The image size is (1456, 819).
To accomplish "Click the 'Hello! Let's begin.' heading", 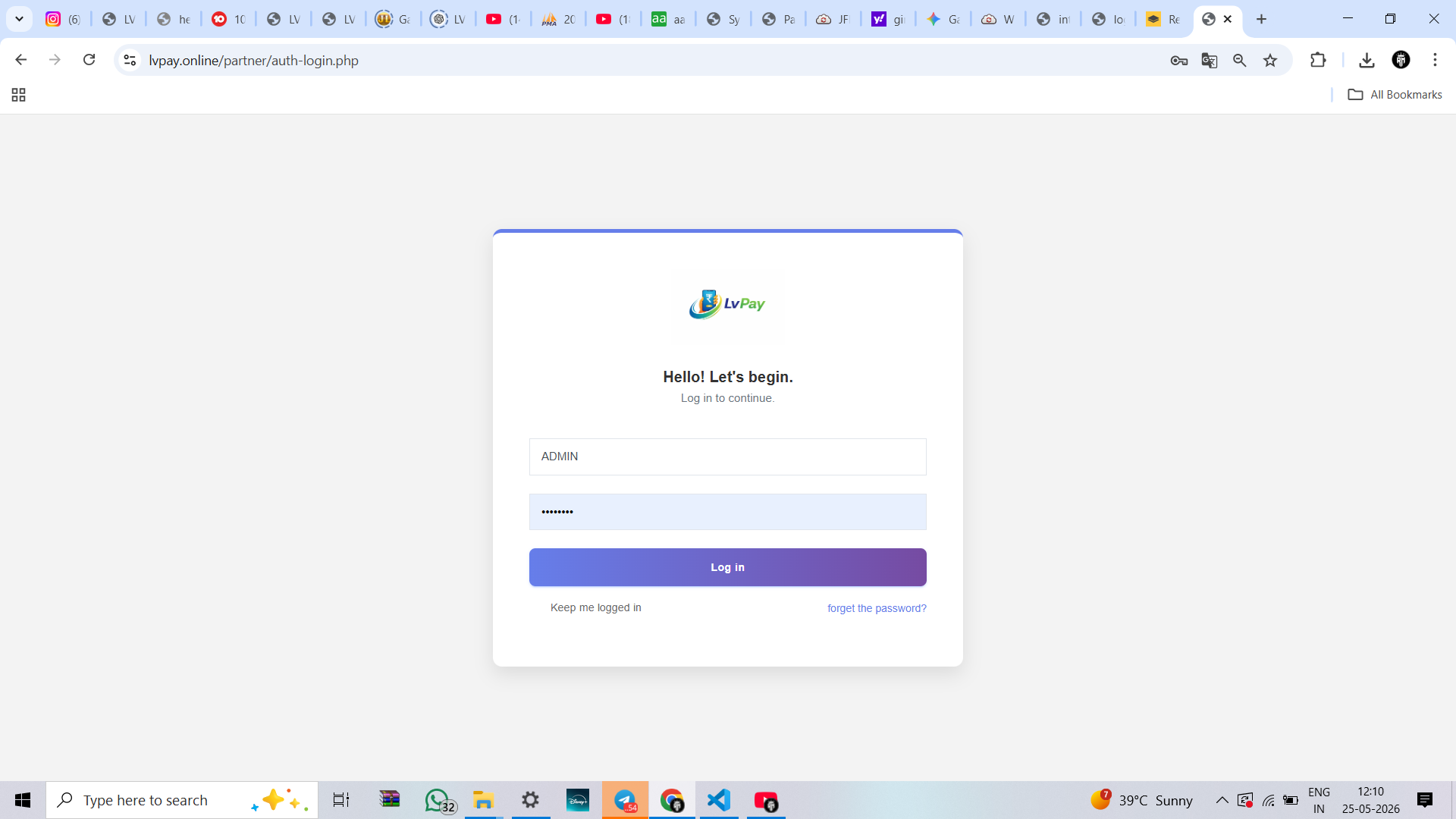I will click(728, 377).
